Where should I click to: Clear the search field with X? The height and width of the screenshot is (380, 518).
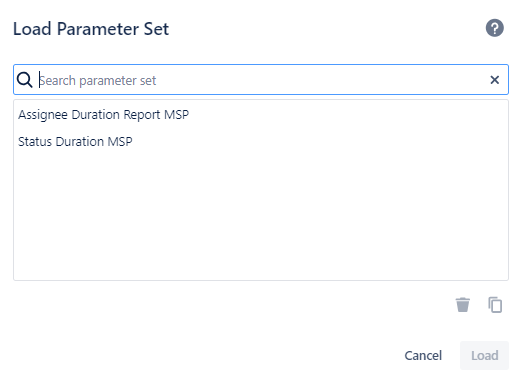[x=495, y=80]
